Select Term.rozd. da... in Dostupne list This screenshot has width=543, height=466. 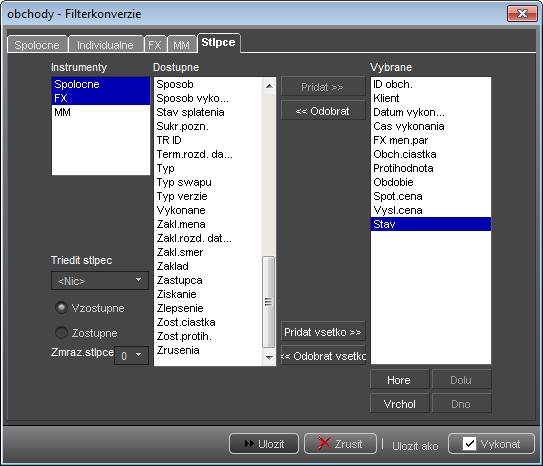[x=208, y=154]
